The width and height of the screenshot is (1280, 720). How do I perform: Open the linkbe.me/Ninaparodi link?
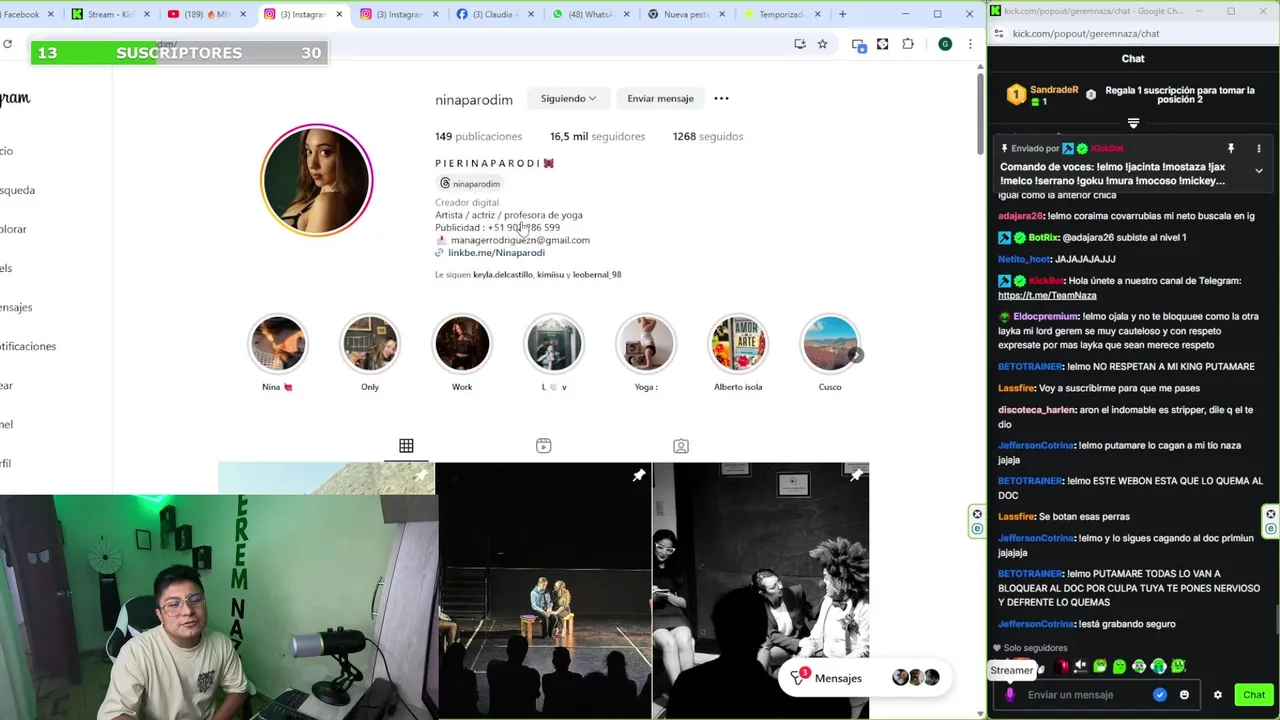point(496,253)
